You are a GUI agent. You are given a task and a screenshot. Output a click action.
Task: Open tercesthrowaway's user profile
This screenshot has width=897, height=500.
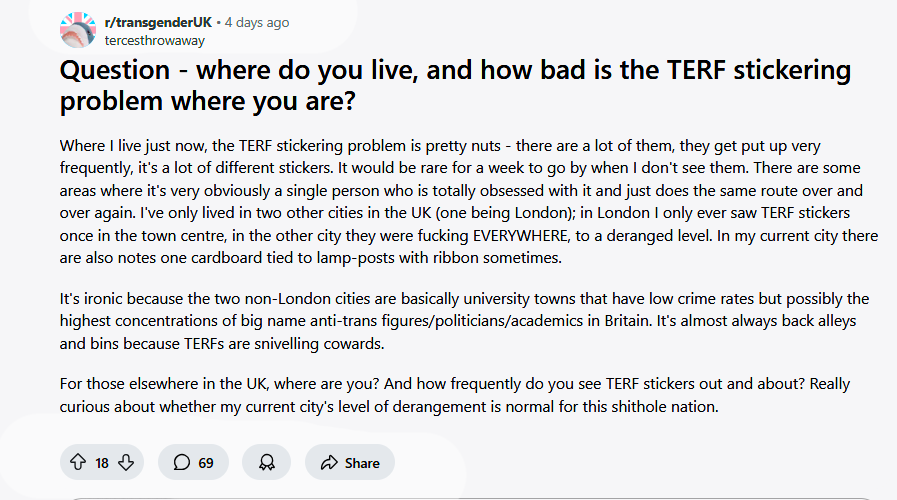click(x=154, y=41)
